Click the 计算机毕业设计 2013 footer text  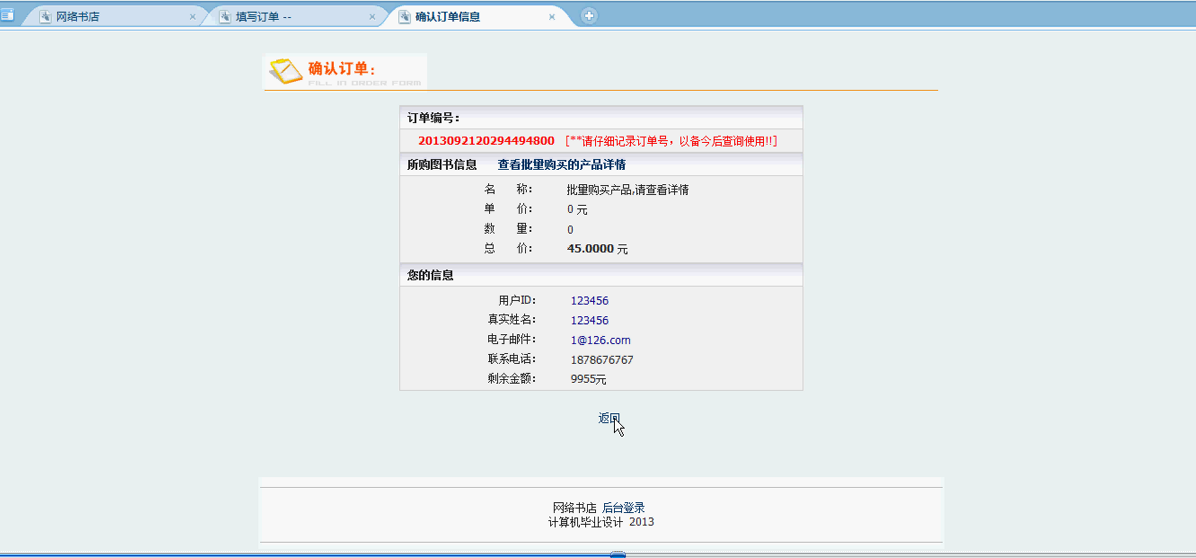(x=601, y=522)
